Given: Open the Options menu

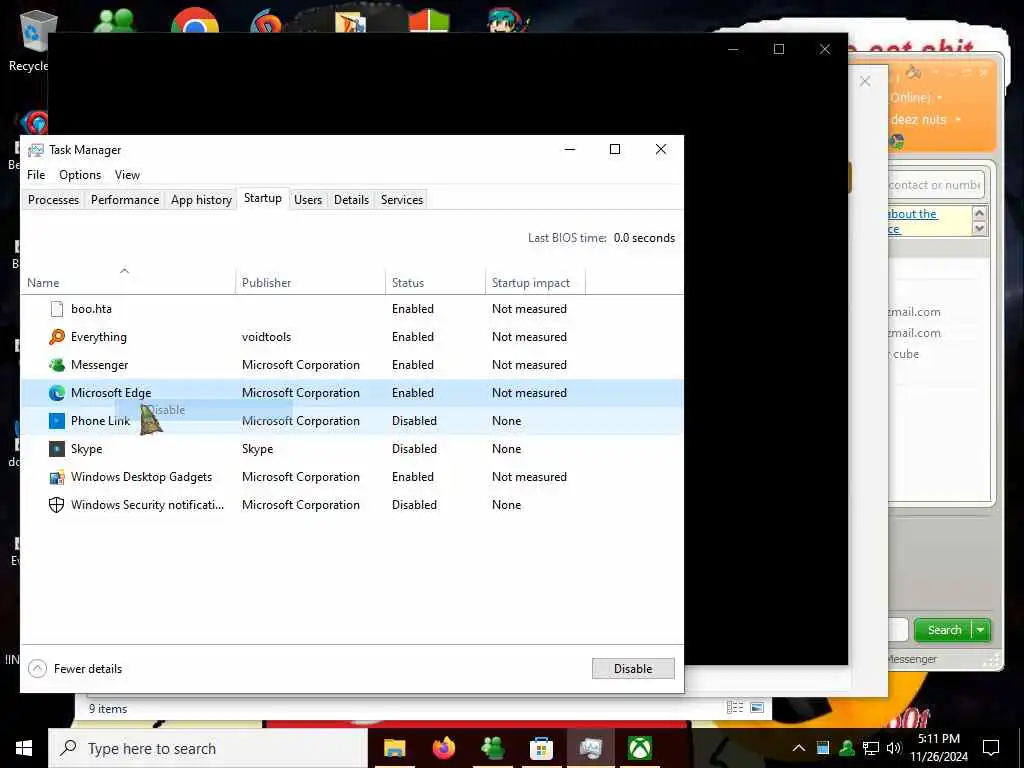Looking at the screenshot, I should [x=80, y=175].
